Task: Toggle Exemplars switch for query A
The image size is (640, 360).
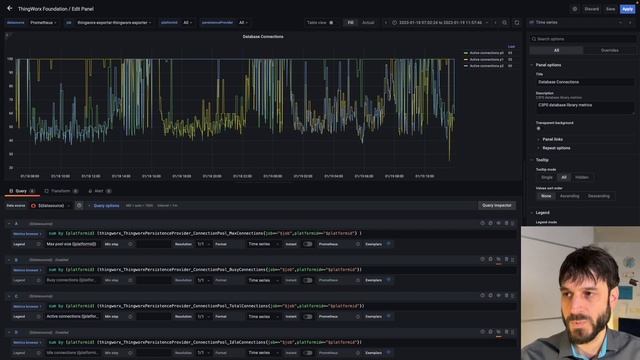Action: pyautogui.click(x=389, y=244)
